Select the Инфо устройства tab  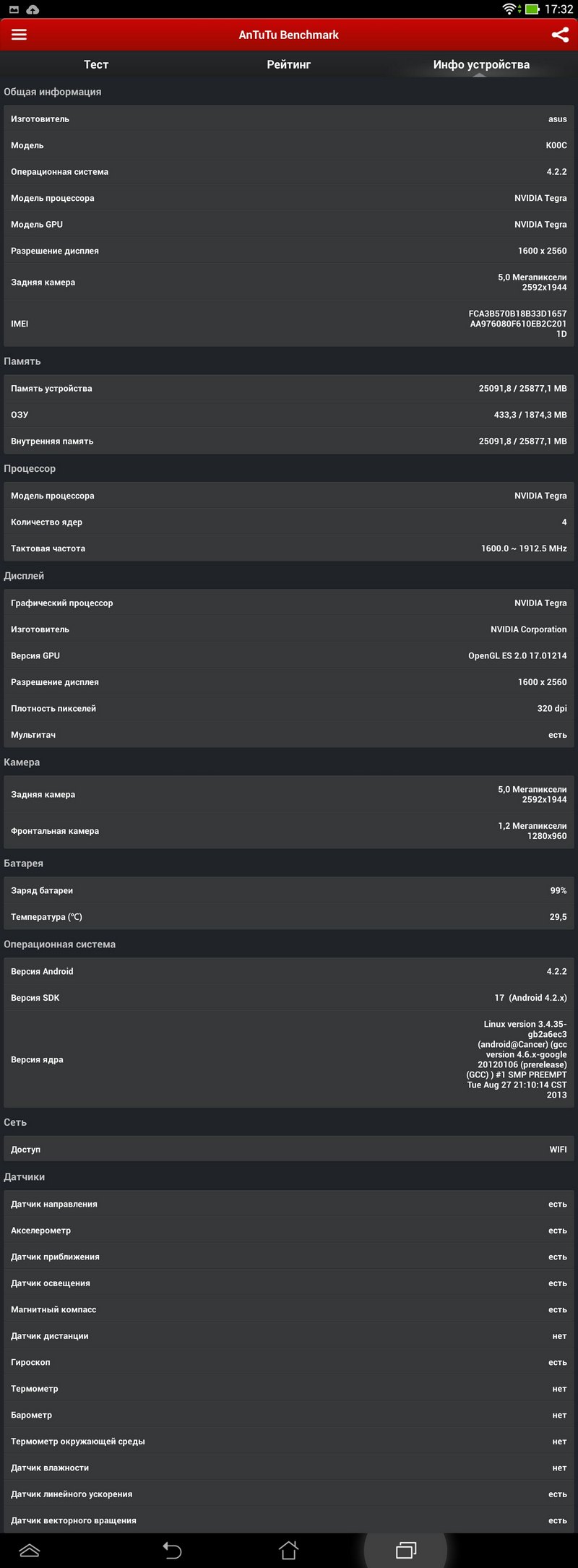(x=481, y=65)
